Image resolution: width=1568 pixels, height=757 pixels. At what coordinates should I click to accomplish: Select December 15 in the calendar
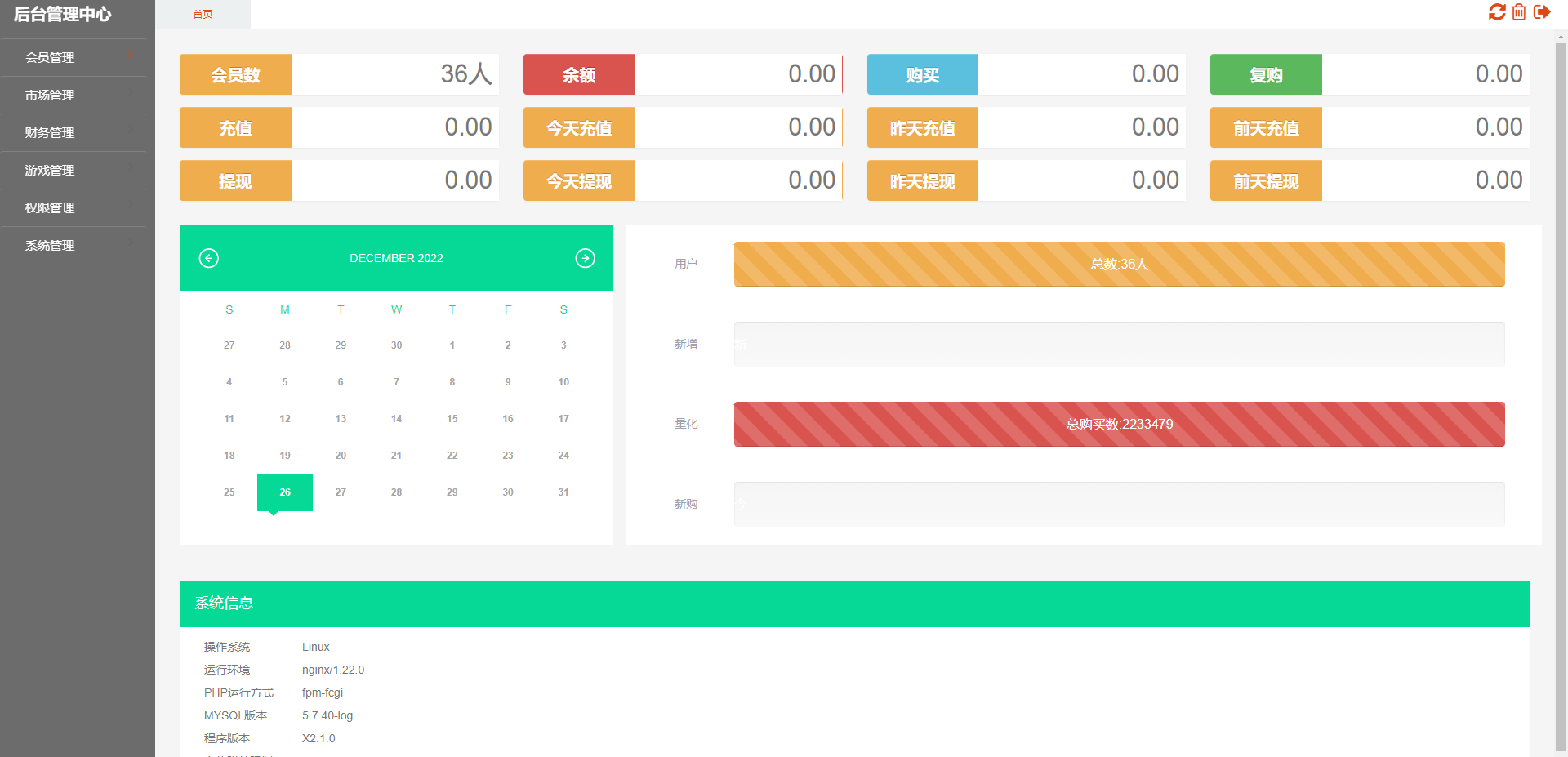pos(452,419)
